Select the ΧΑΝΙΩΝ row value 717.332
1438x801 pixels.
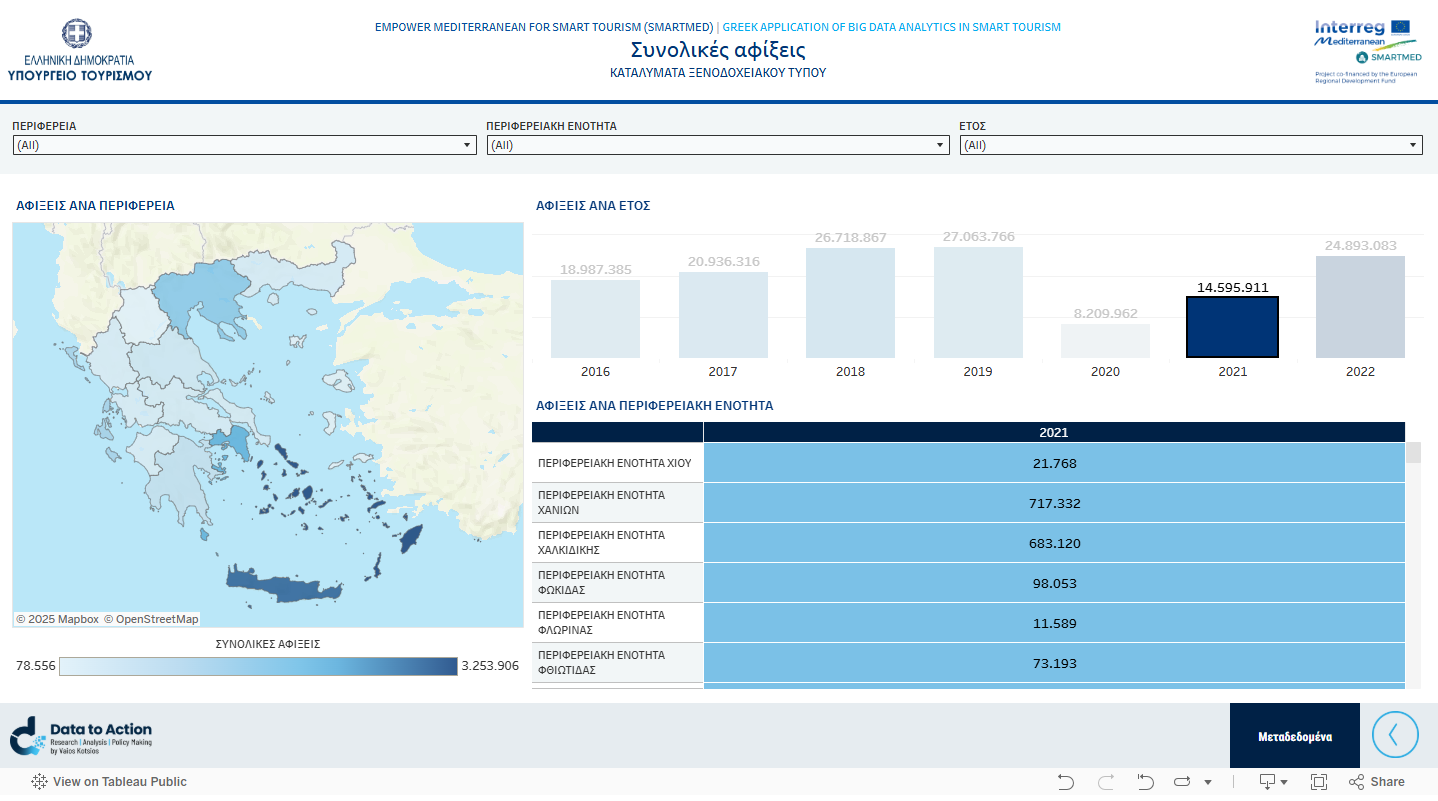tap(1054, 503)
